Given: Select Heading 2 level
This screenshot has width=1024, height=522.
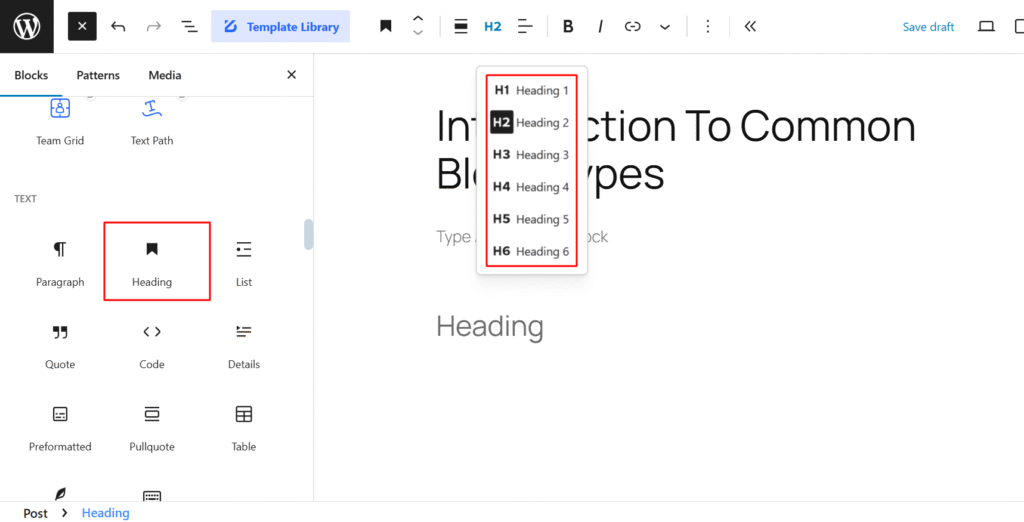Looking at the screenshot, I should pos(532,122).
